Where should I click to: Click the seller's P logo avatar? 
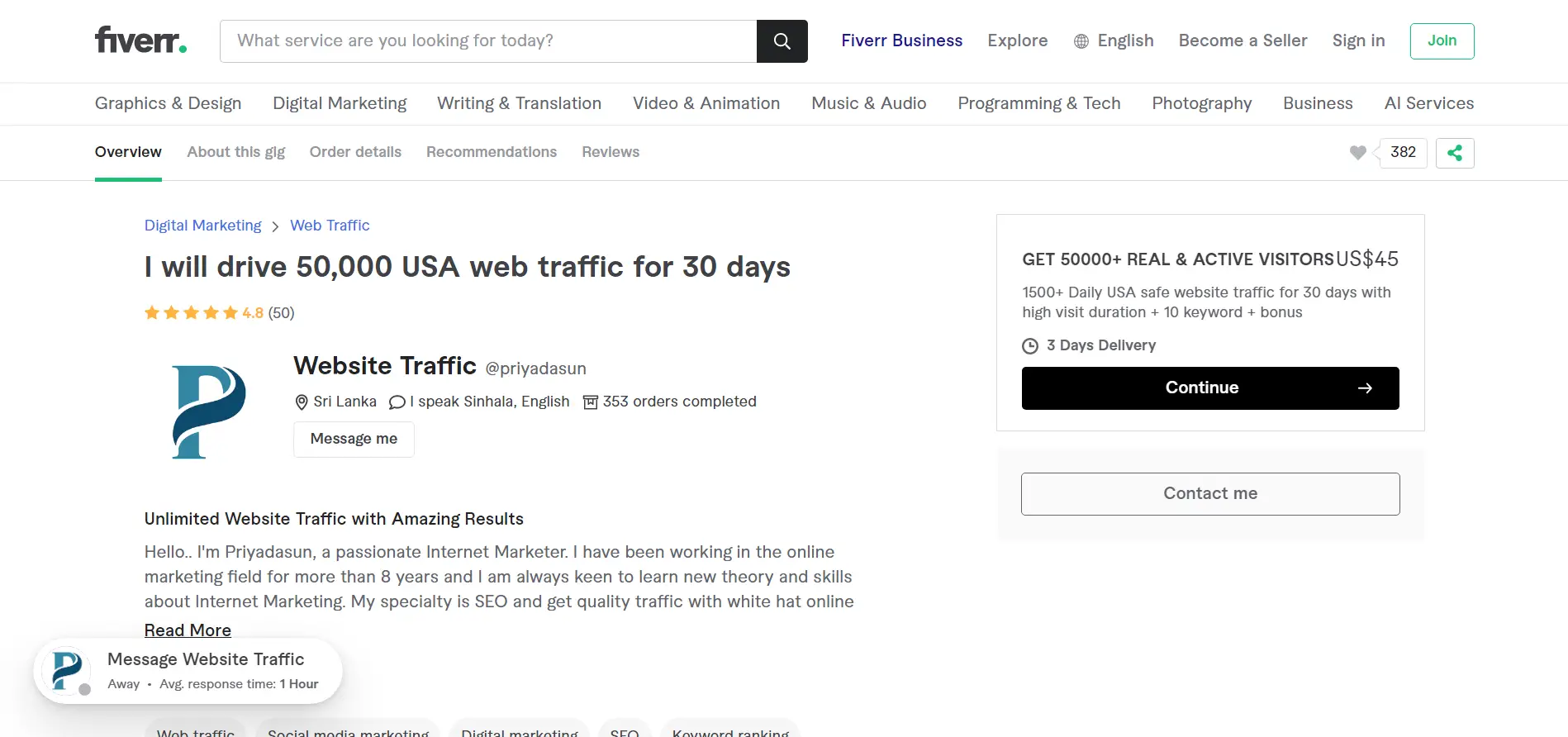(209, 411)
